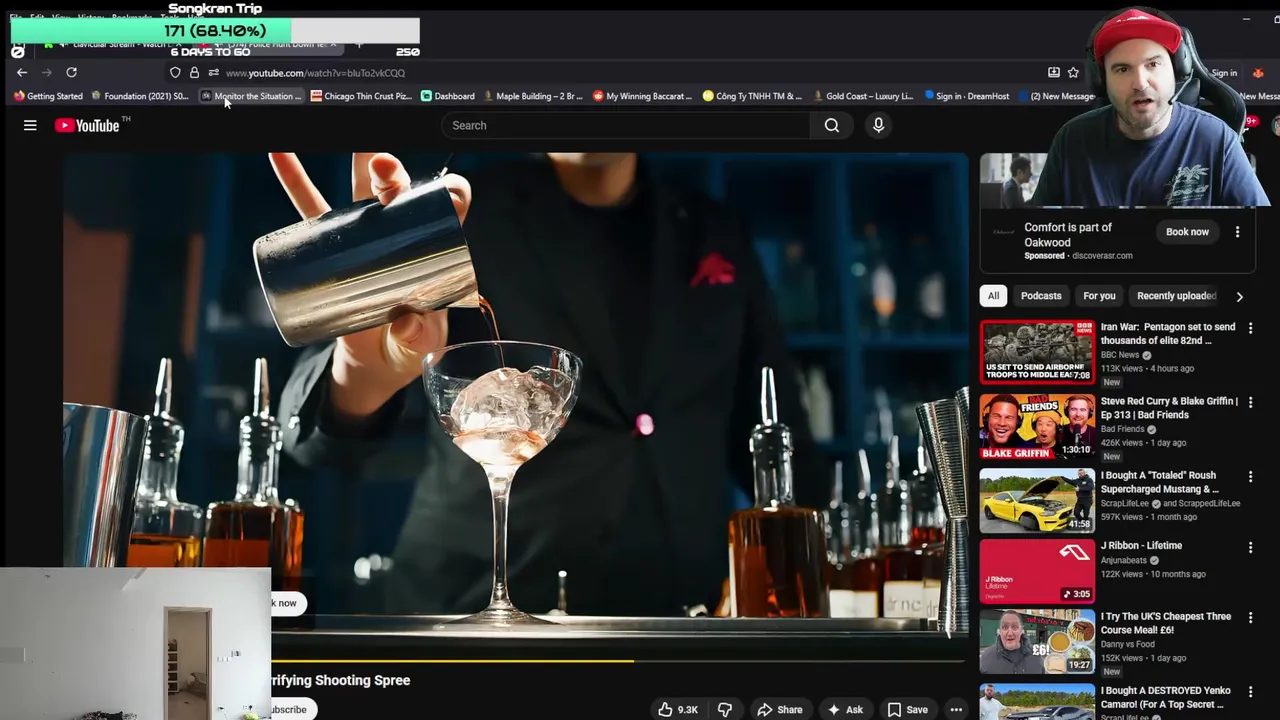Click the address bar URL
Viewport: 1280px width, 720px height.
pos(315,73)
